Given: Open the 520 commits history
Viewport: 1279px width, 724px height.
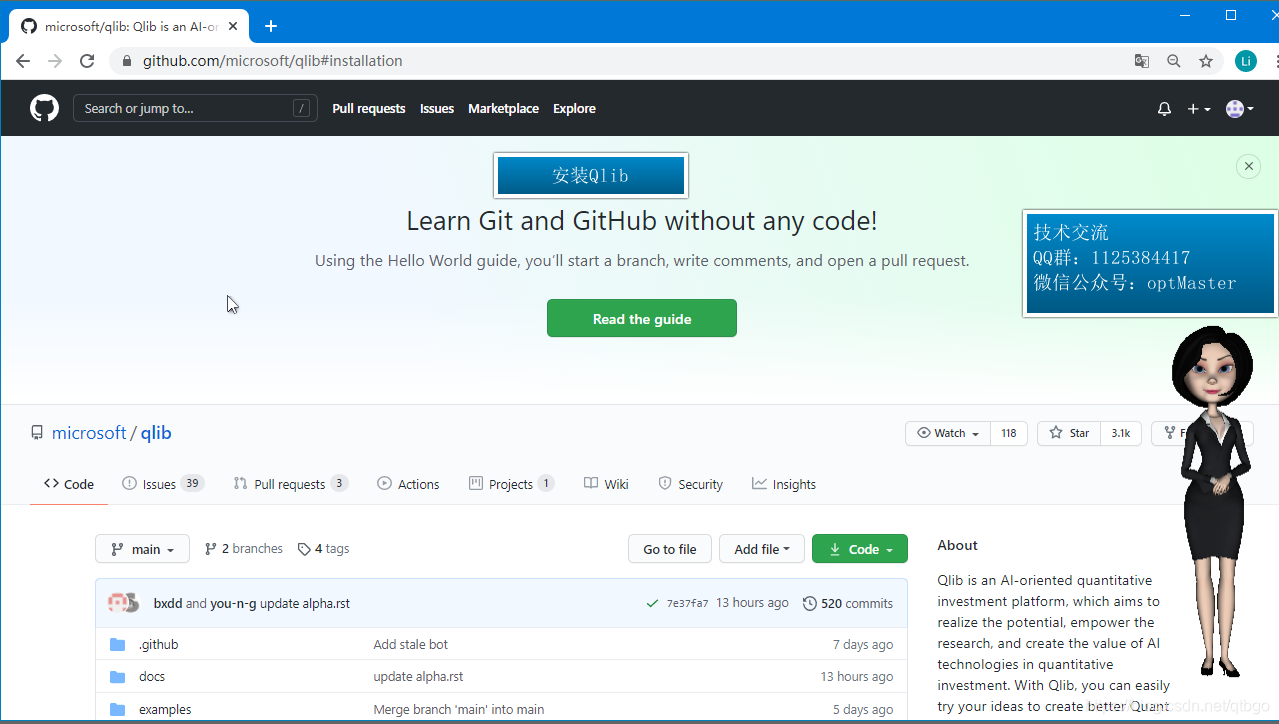Looking at the screenshot, I should (x=848, y=603).
